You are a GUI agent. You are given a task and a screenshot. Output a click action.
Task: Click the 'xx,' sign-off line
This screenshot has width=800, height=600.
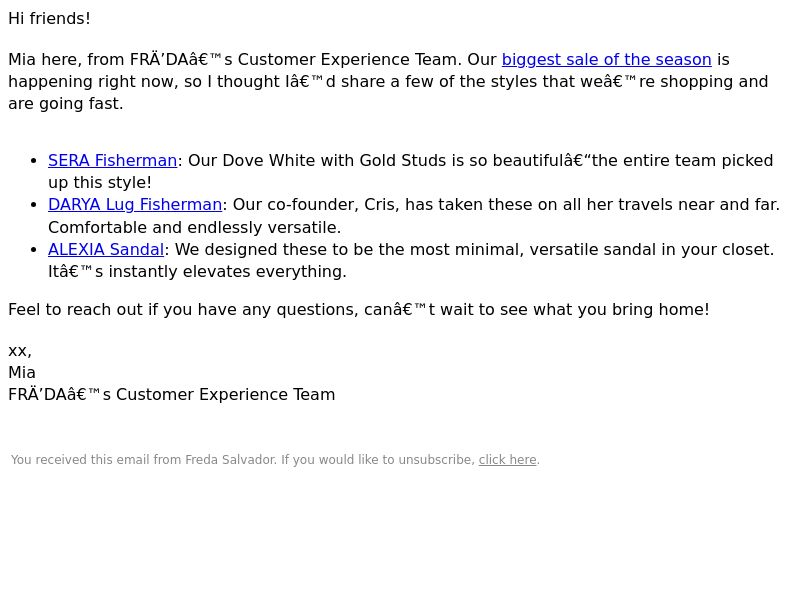20,351
